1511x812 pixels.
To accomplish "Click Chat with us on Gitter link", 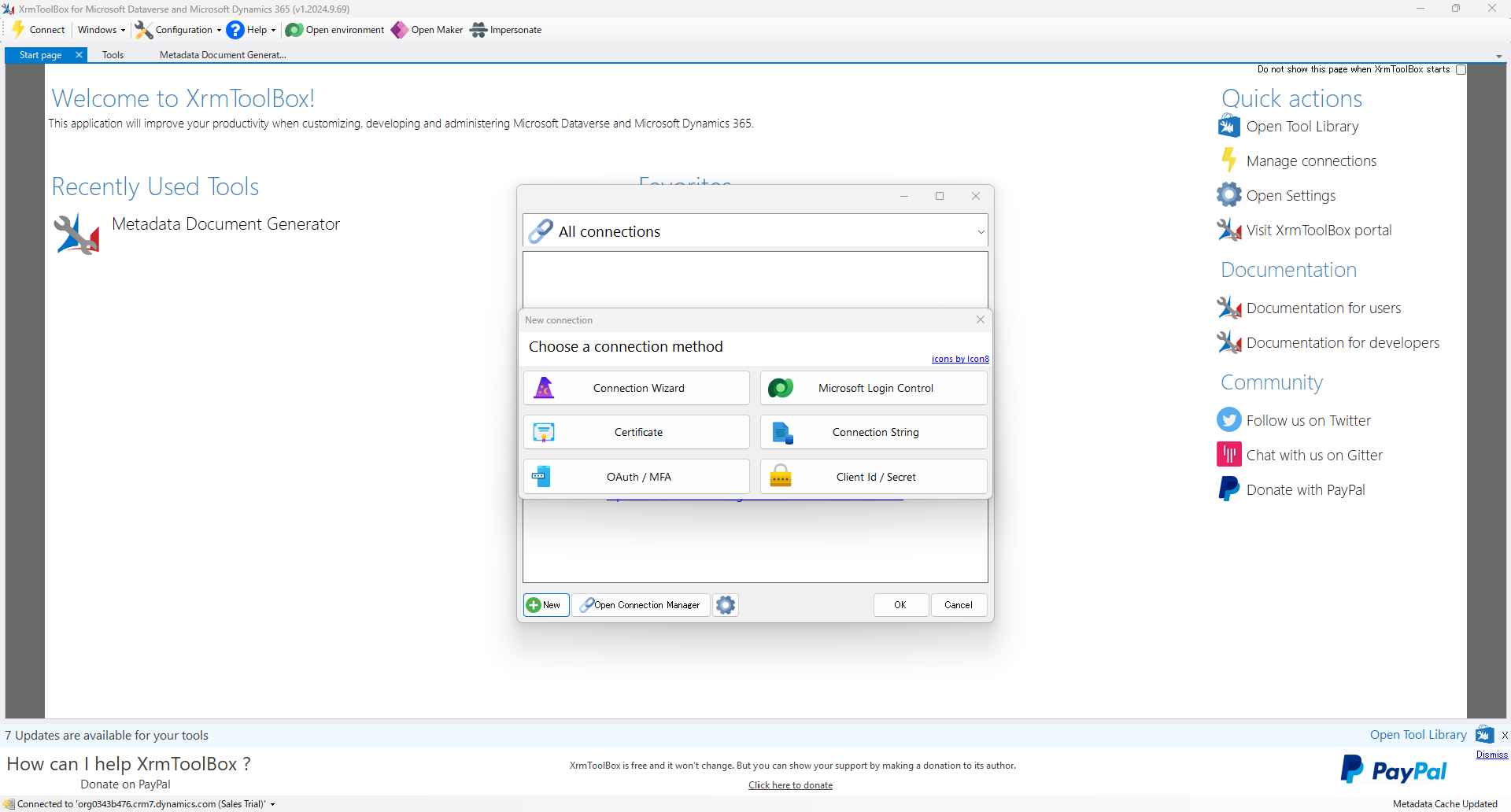I will pyautogui.click(x=1314, y=455).
